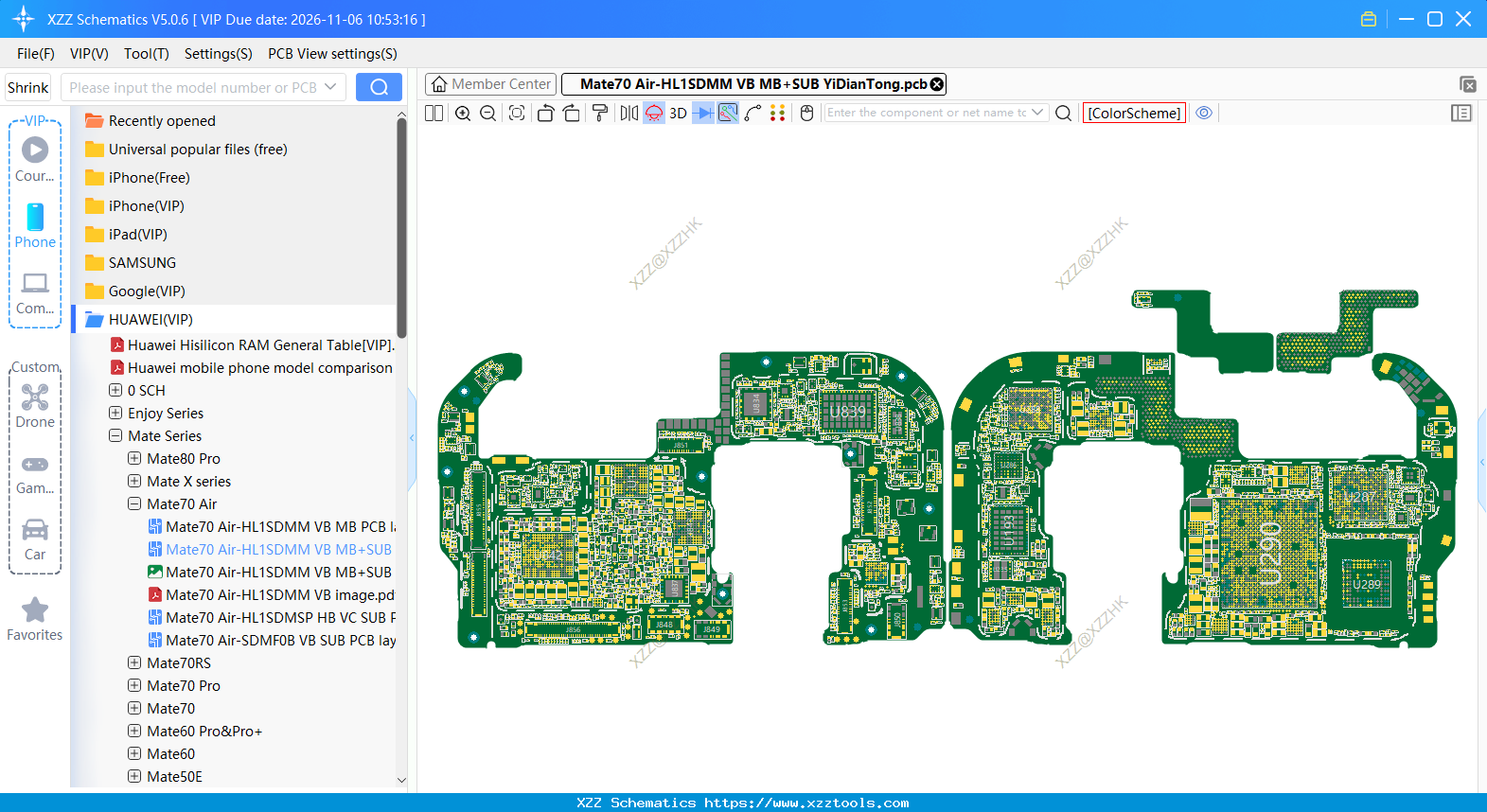
Task: Click the curved route line icon
Action: pyautogui.click(x=753, y=114)
